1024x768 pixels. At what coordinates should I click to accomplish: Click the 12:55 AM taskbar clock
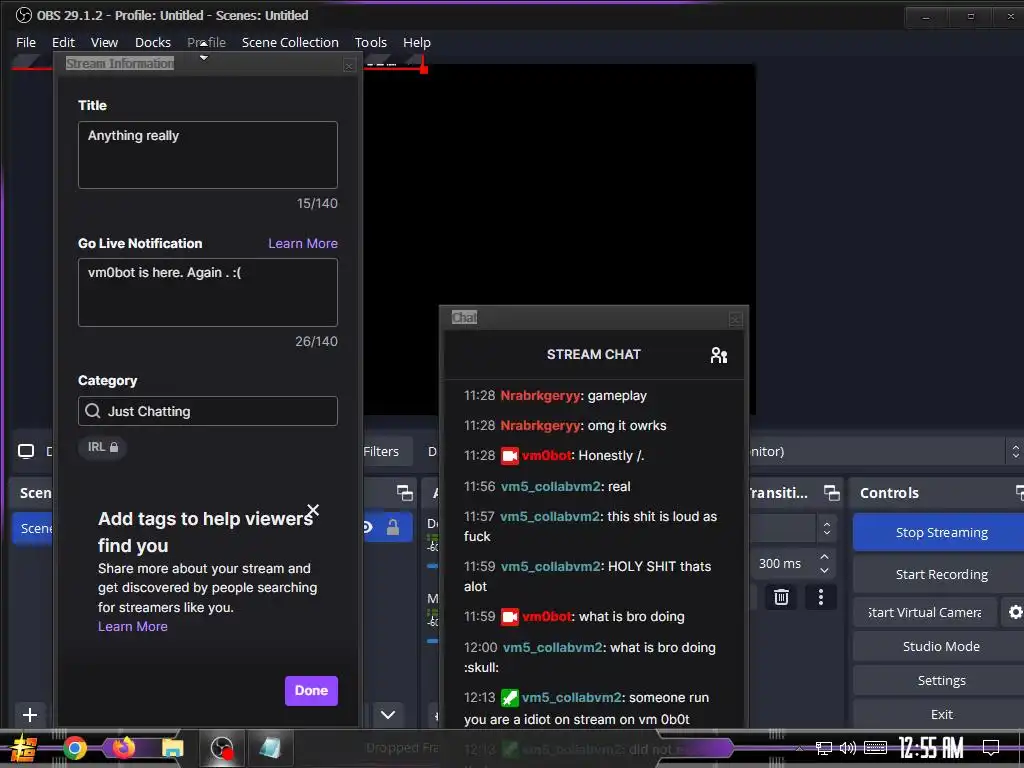coord(931,748)
